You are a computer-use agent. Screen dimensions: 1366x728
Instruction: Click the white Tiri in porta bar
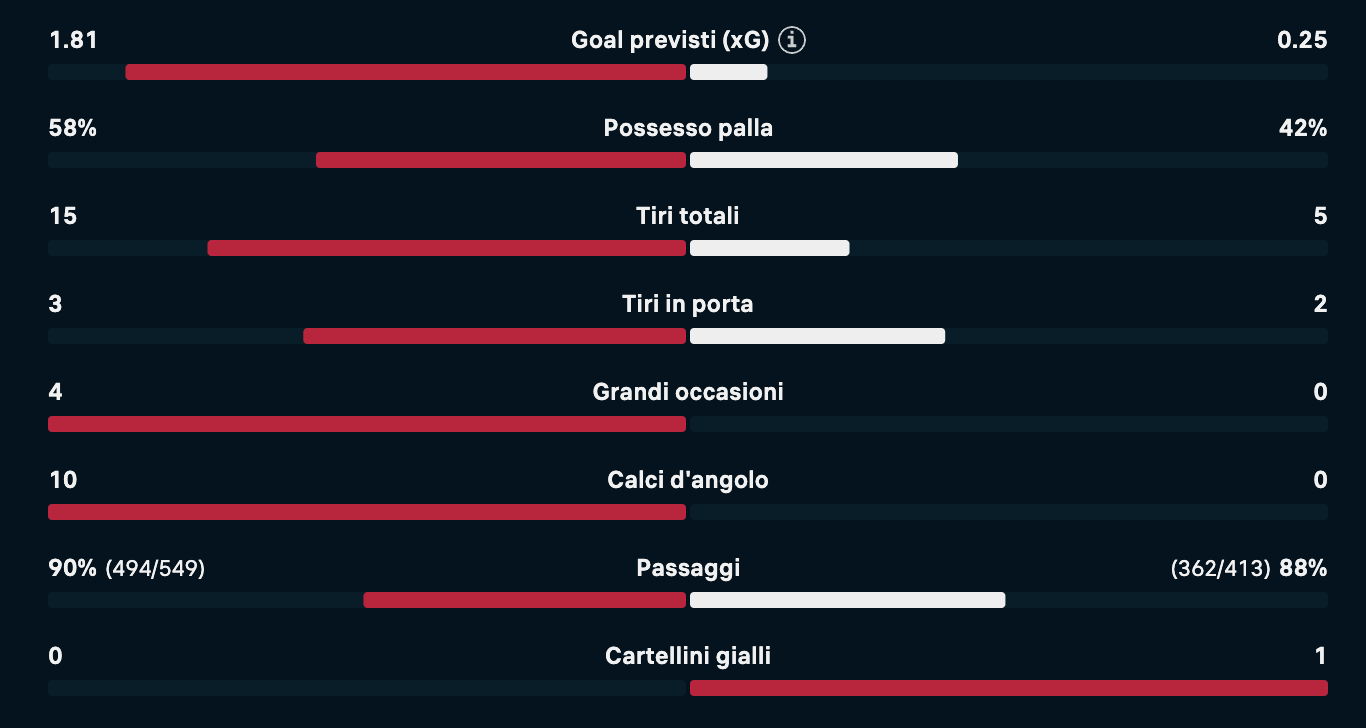817,336
